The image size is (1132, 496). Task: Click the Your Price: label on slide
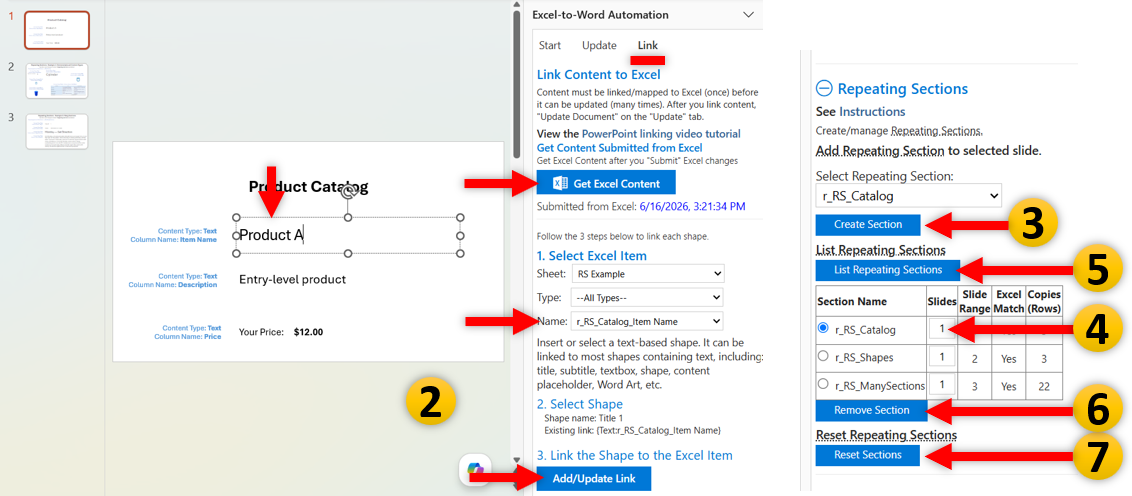tap(261, 333)
